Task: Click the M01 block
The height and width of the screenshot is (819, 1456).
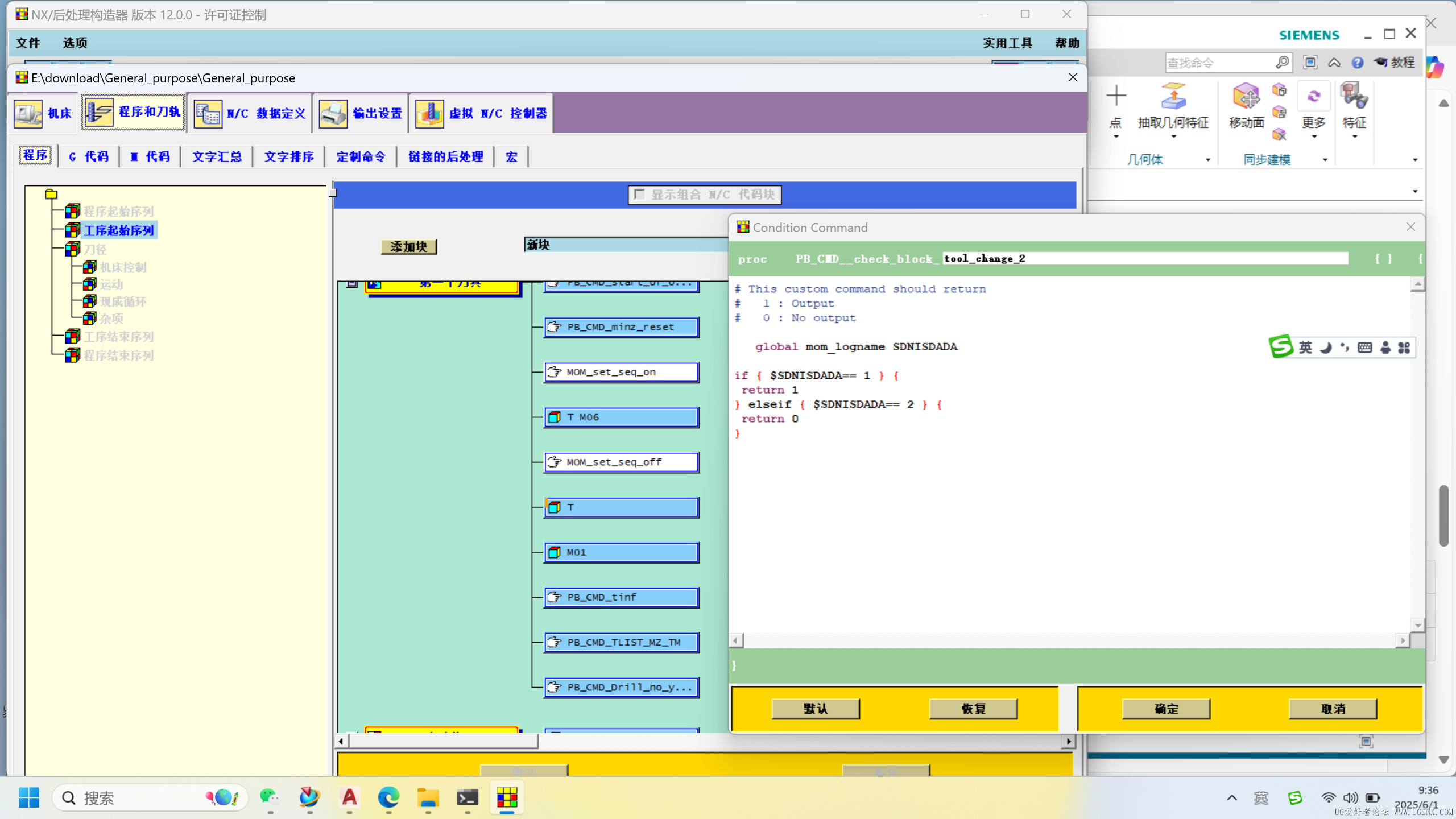Action: point(621,552)
